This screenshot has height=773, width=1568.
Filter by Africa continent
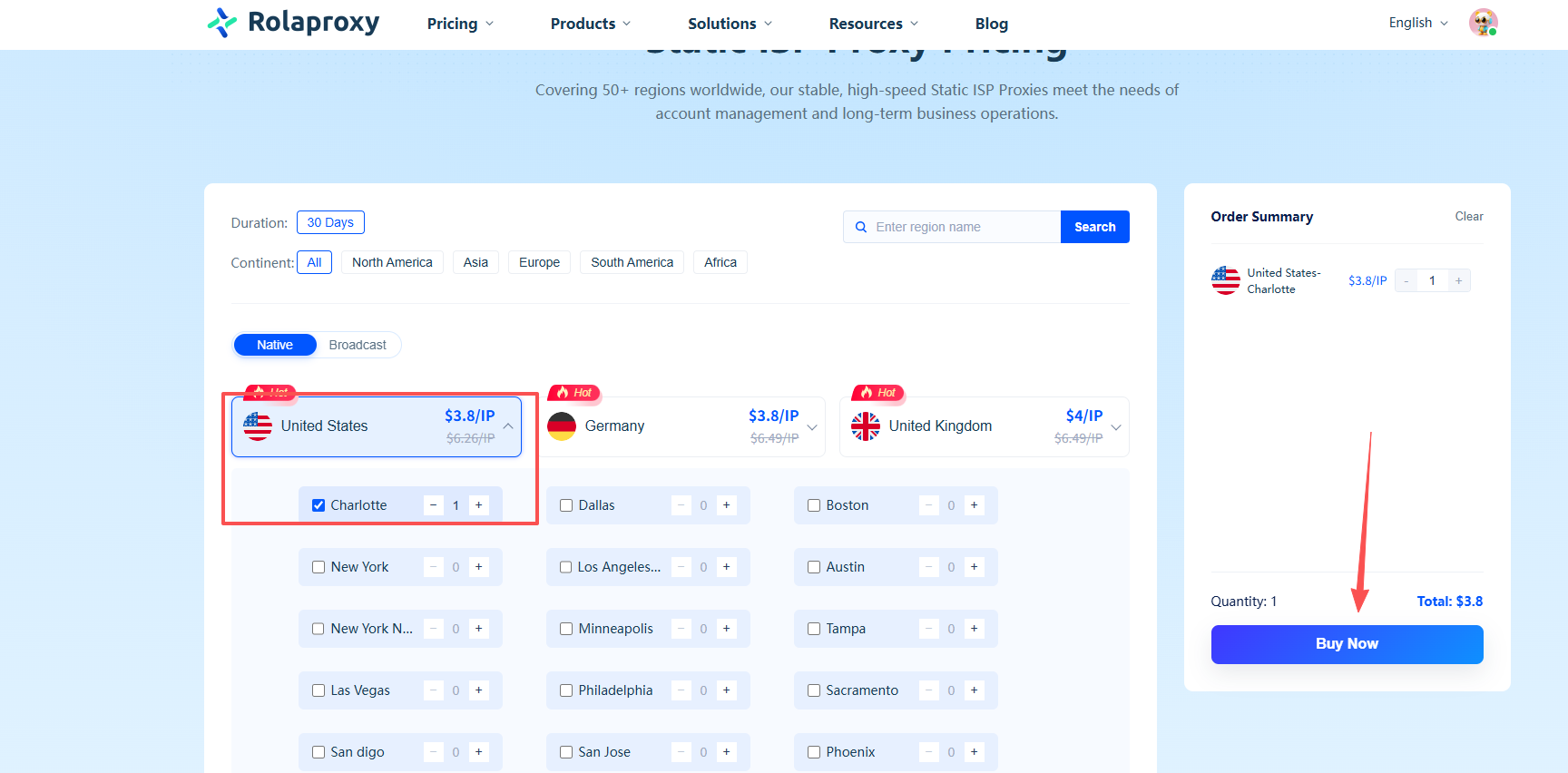720,262
